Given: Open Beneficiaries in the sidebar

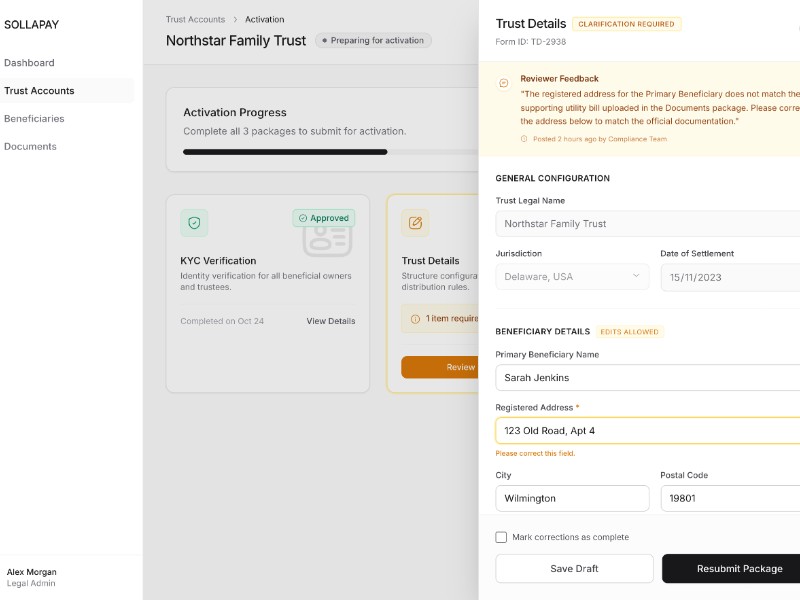Looking at the screenshot, I should click(x=34, y=119).
